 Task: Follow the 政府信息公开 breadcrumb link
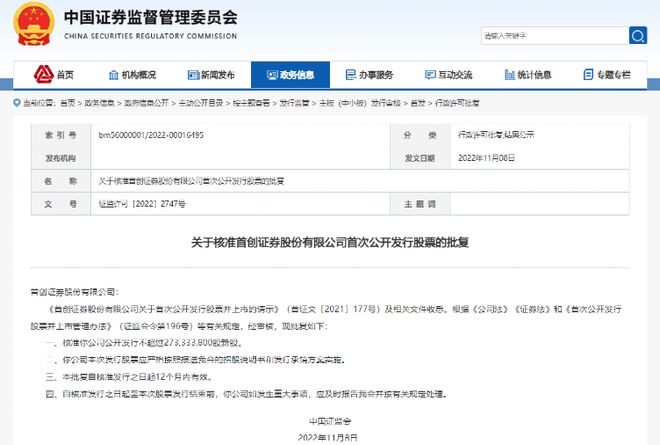[x=146, y=103]
